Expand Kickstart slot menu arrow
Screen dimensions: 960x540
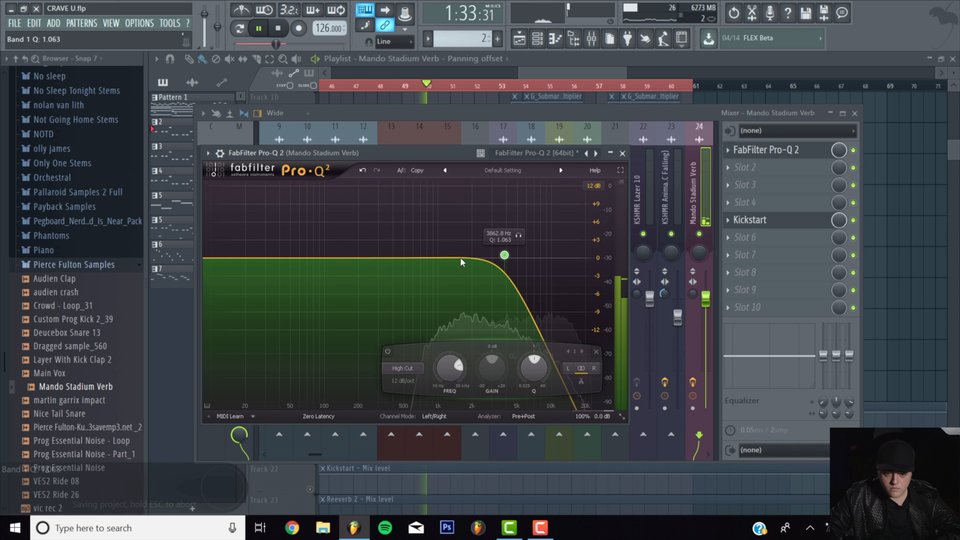728,220
